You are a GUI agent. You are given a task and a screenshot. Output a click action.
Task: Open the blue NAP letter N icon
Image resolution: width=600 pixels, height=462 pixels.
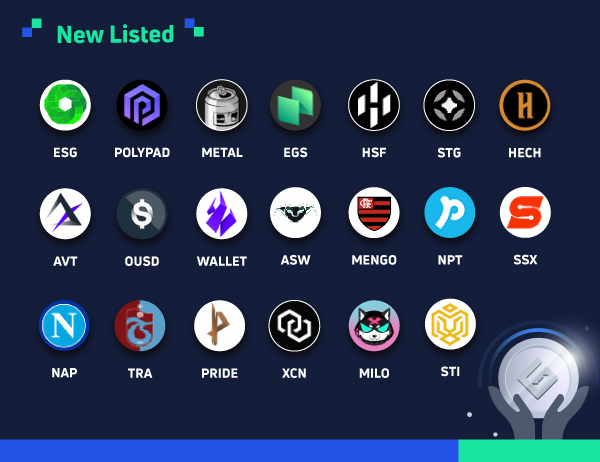pyautogui.click(x=64, y=325)
